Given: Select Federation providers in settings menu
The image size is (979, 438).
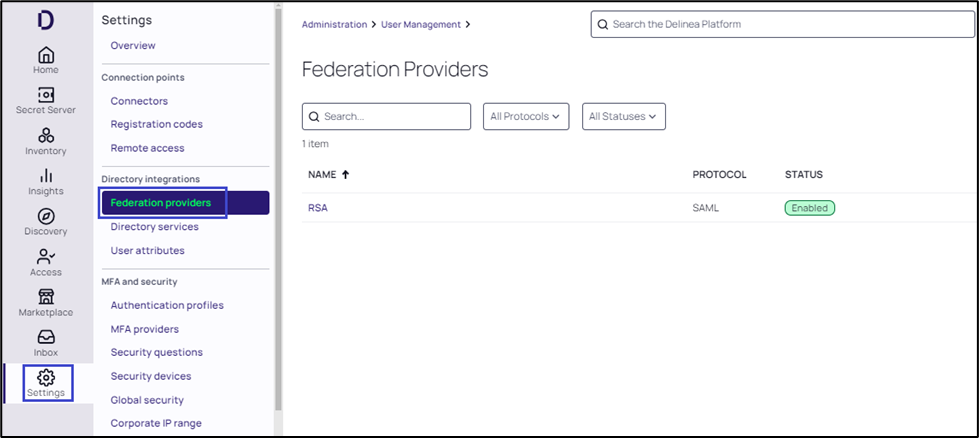Looking at the screenshot, I should tap(161, 203).
